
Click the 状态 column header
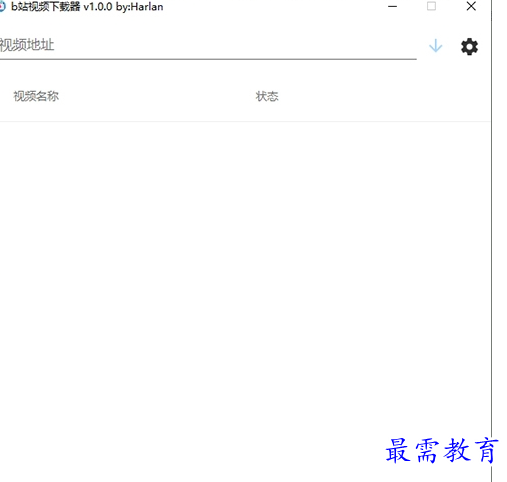point(267,96)
